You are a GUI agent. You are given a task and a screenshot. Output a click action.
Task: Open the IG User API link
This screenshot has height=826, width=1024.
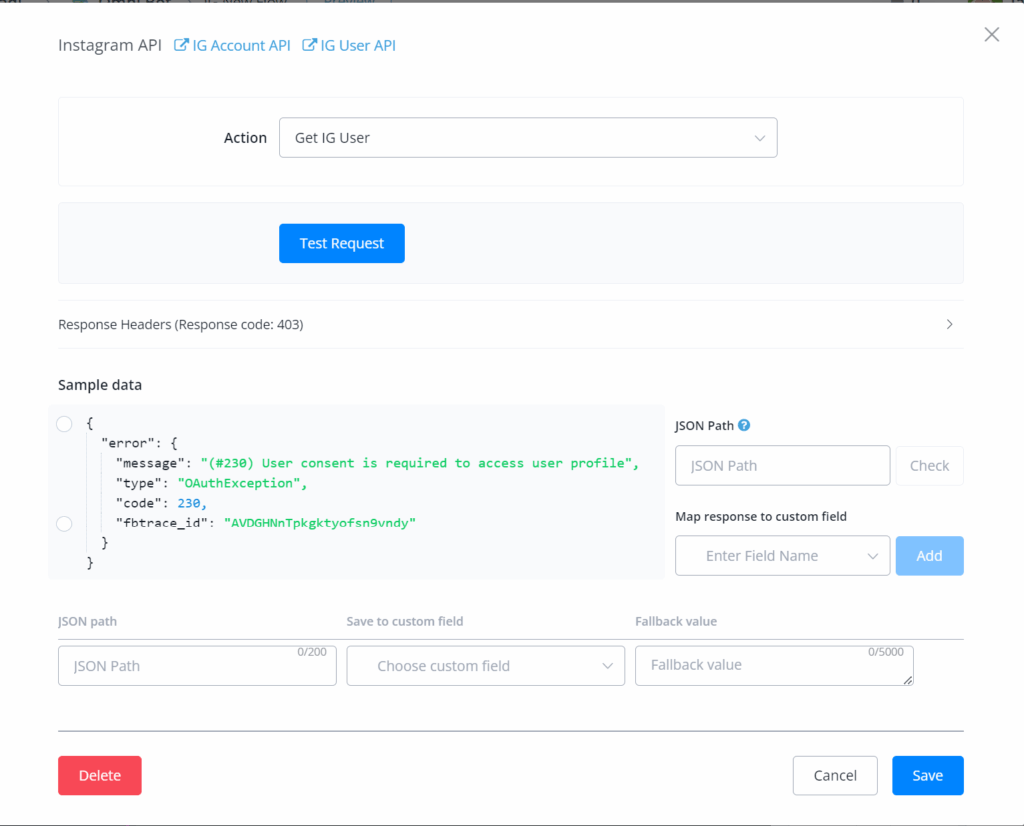click(358, 45)
